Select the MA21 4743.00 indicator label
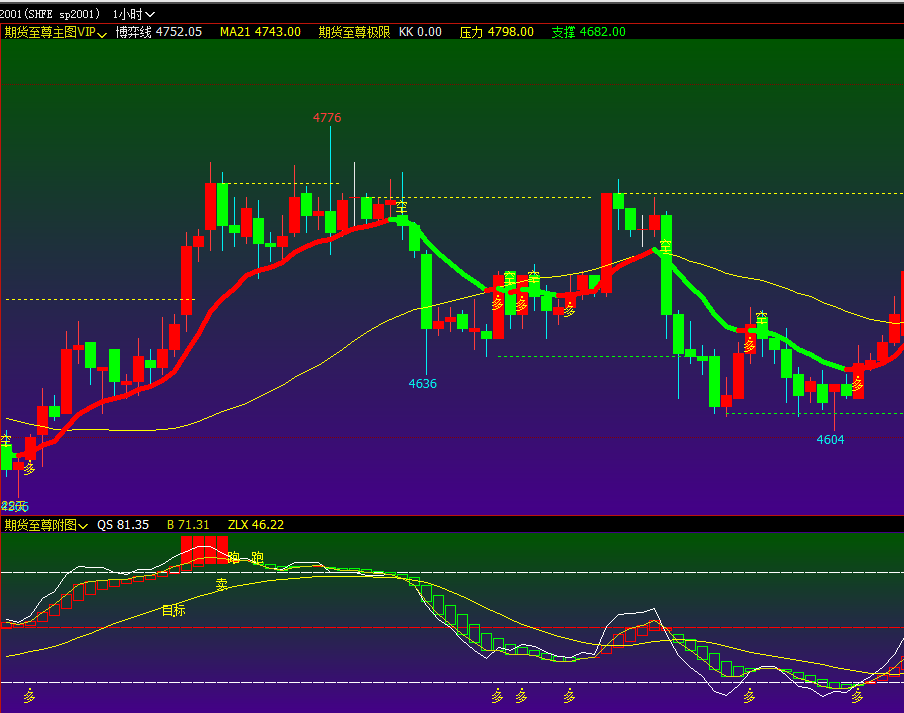 click(x=260, y=32)
